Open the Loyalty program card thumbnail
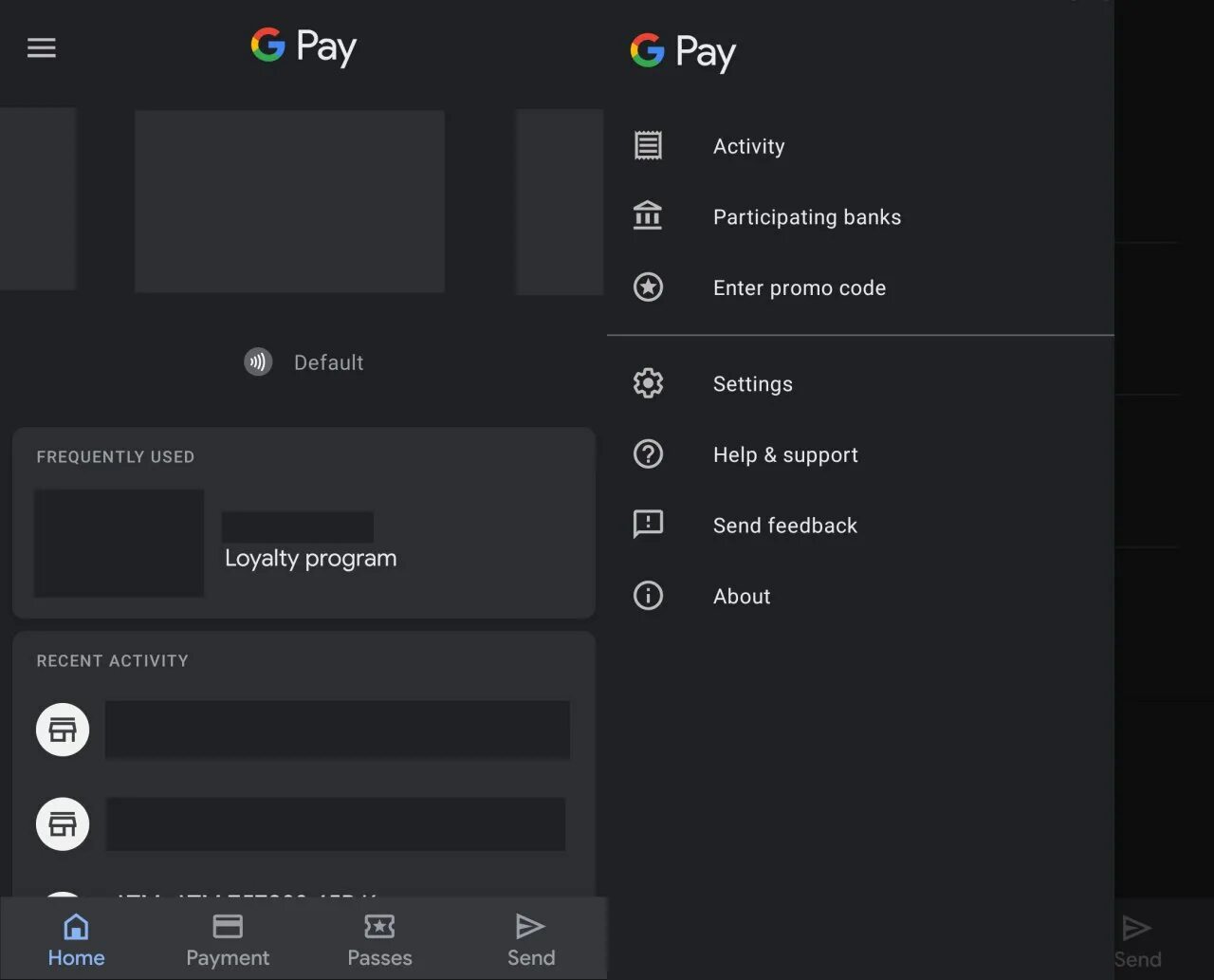 pyautogui.click(x=120, y=543)
